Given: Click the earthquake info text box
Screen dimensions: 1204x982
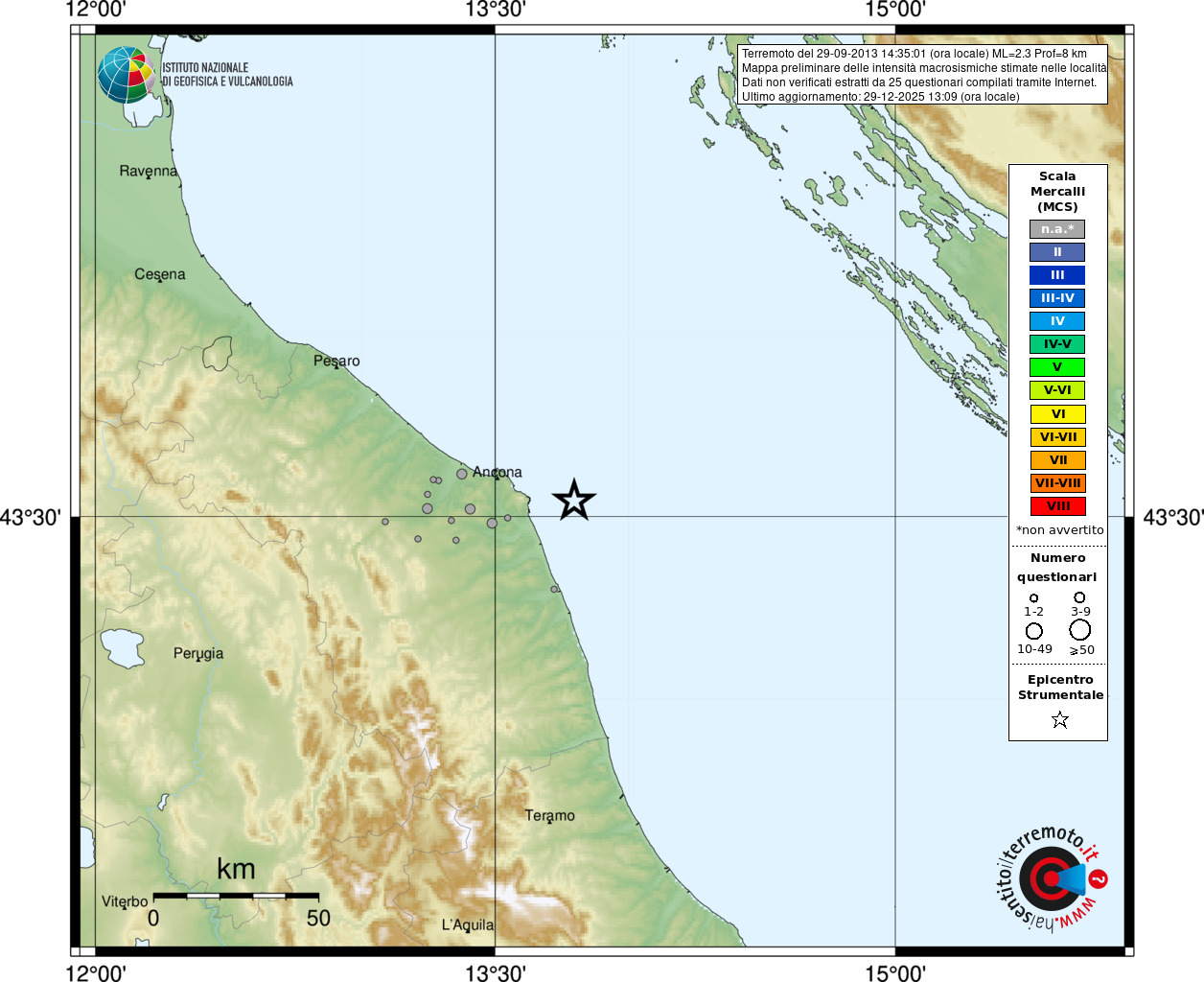Looking at the screenshot, I should click(922, 75).
